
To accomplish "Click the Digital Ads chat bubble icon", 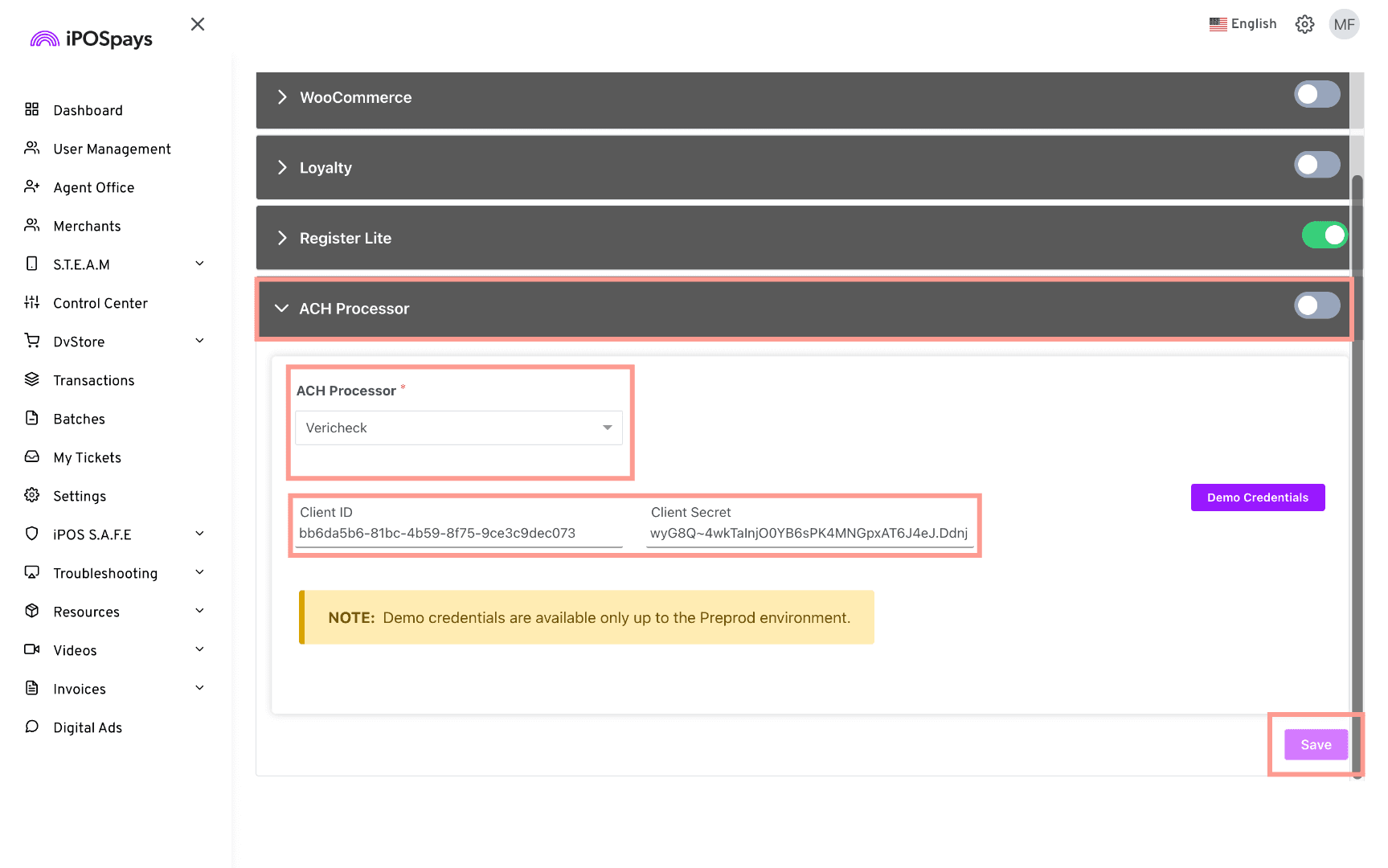I will point(32,727).
